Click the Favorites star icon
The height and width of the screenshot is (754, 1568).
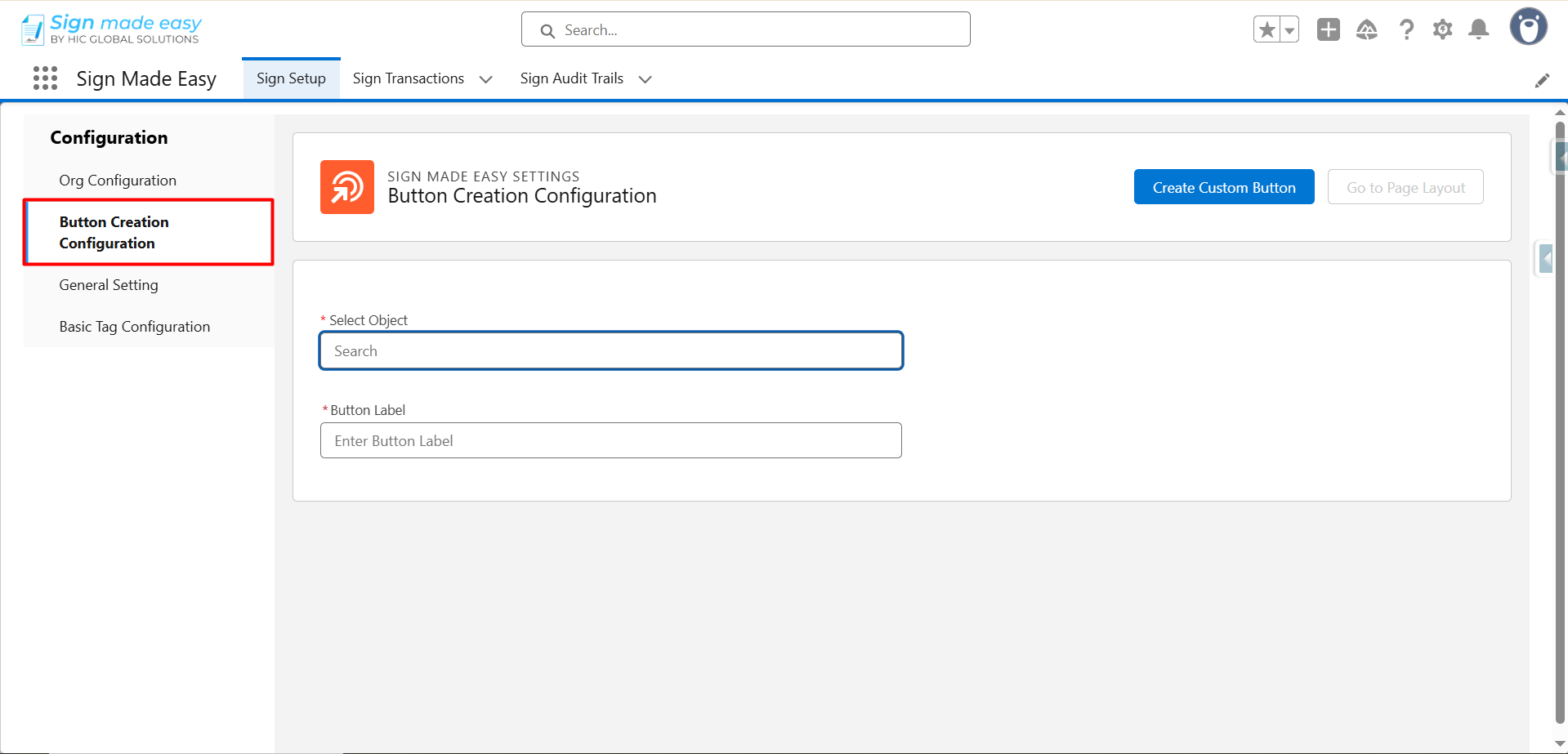click(x=1266, y=30)
